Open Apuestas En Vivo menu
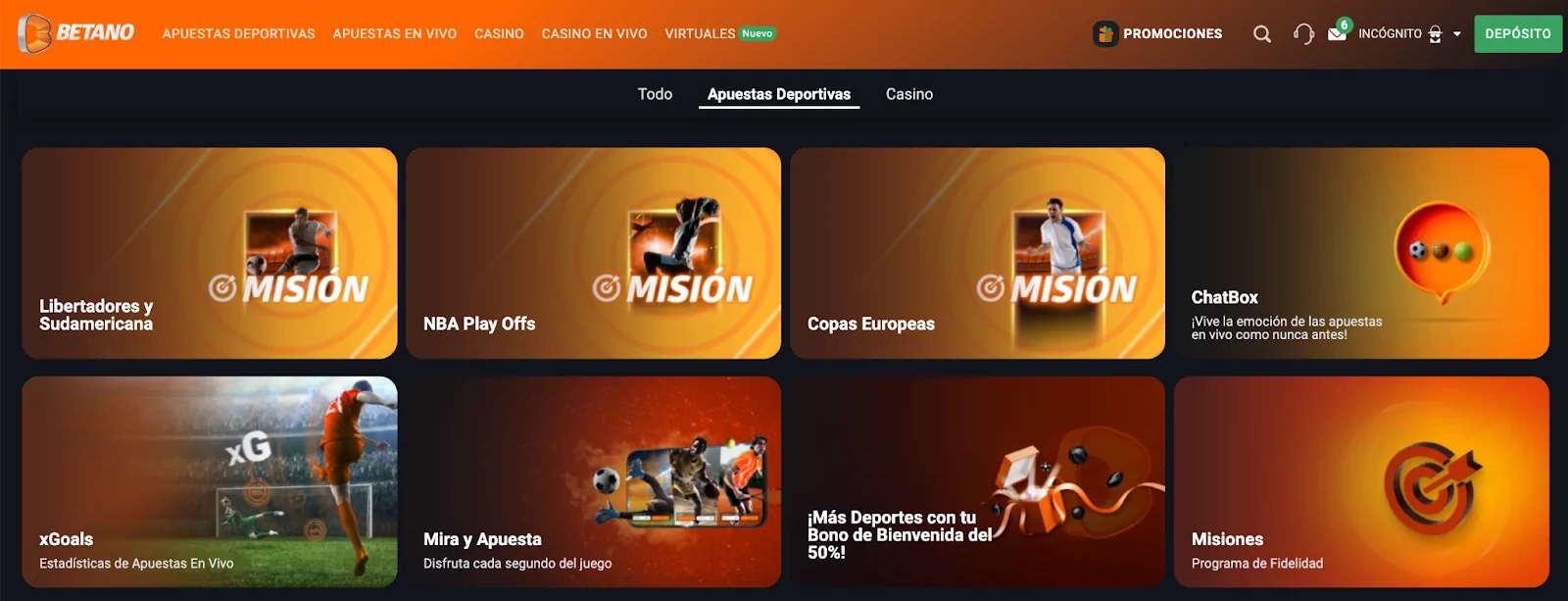1568x601 pixels. click(395, 33)
